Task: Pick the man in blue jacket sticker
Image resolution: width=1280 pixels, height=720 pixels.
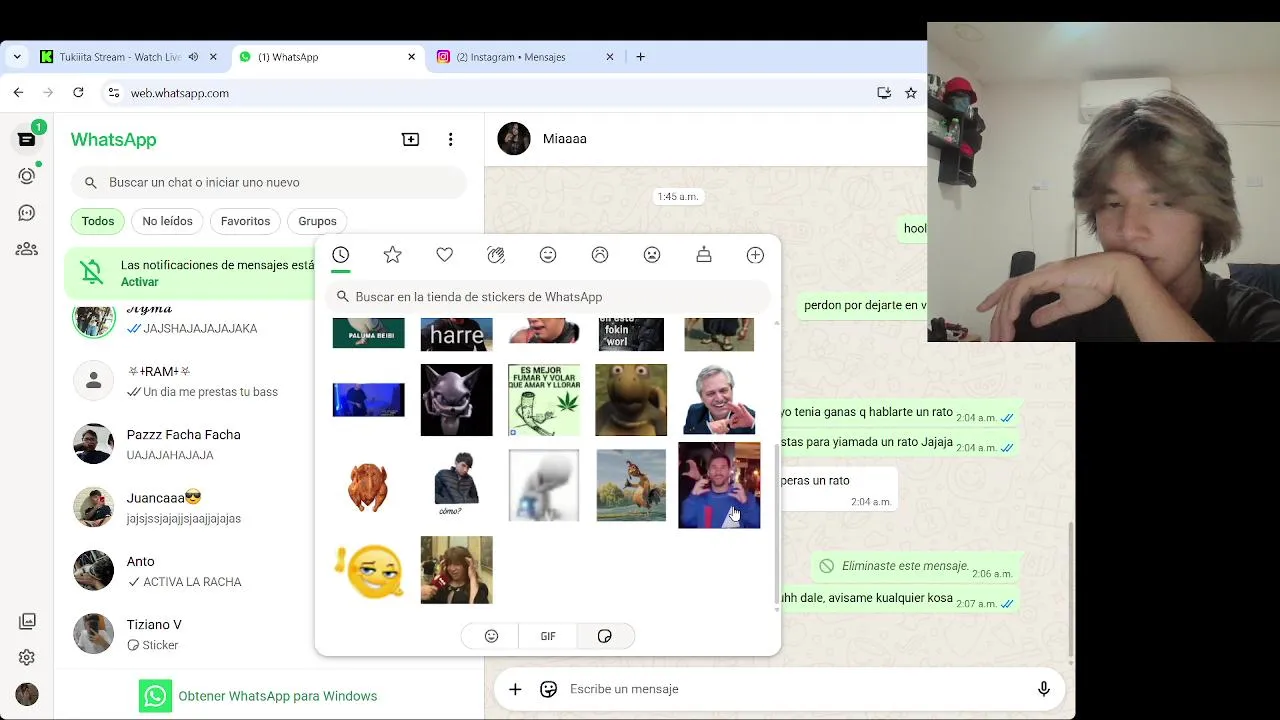Action: pos(719,485)
